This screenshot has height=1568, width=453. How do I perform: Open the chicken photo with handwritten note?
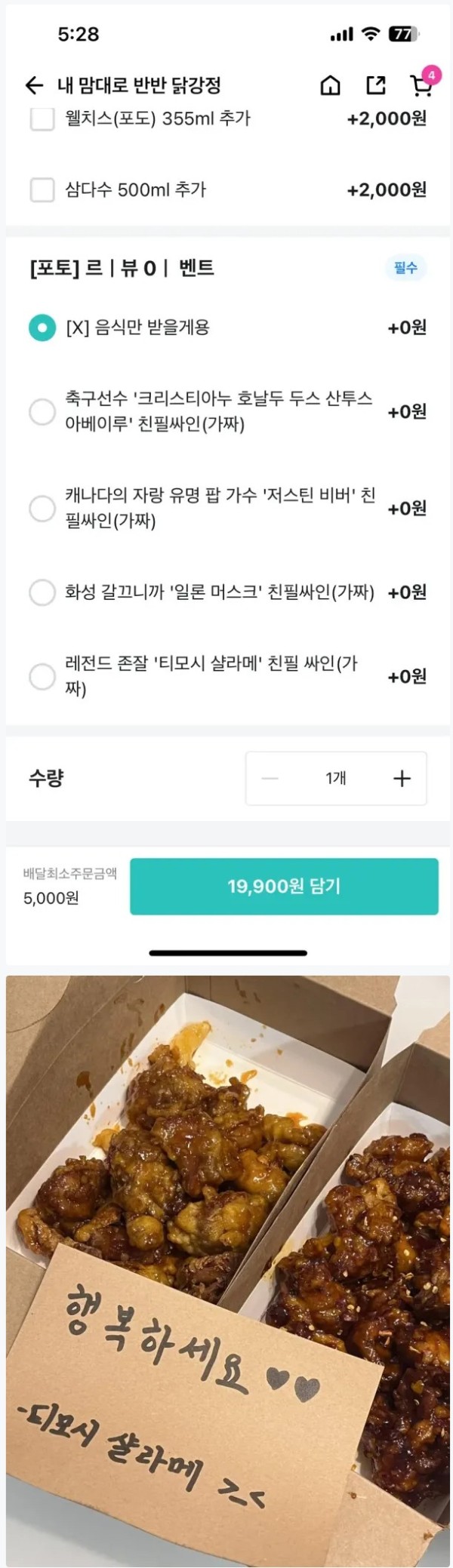click(x=228, y=1271)
